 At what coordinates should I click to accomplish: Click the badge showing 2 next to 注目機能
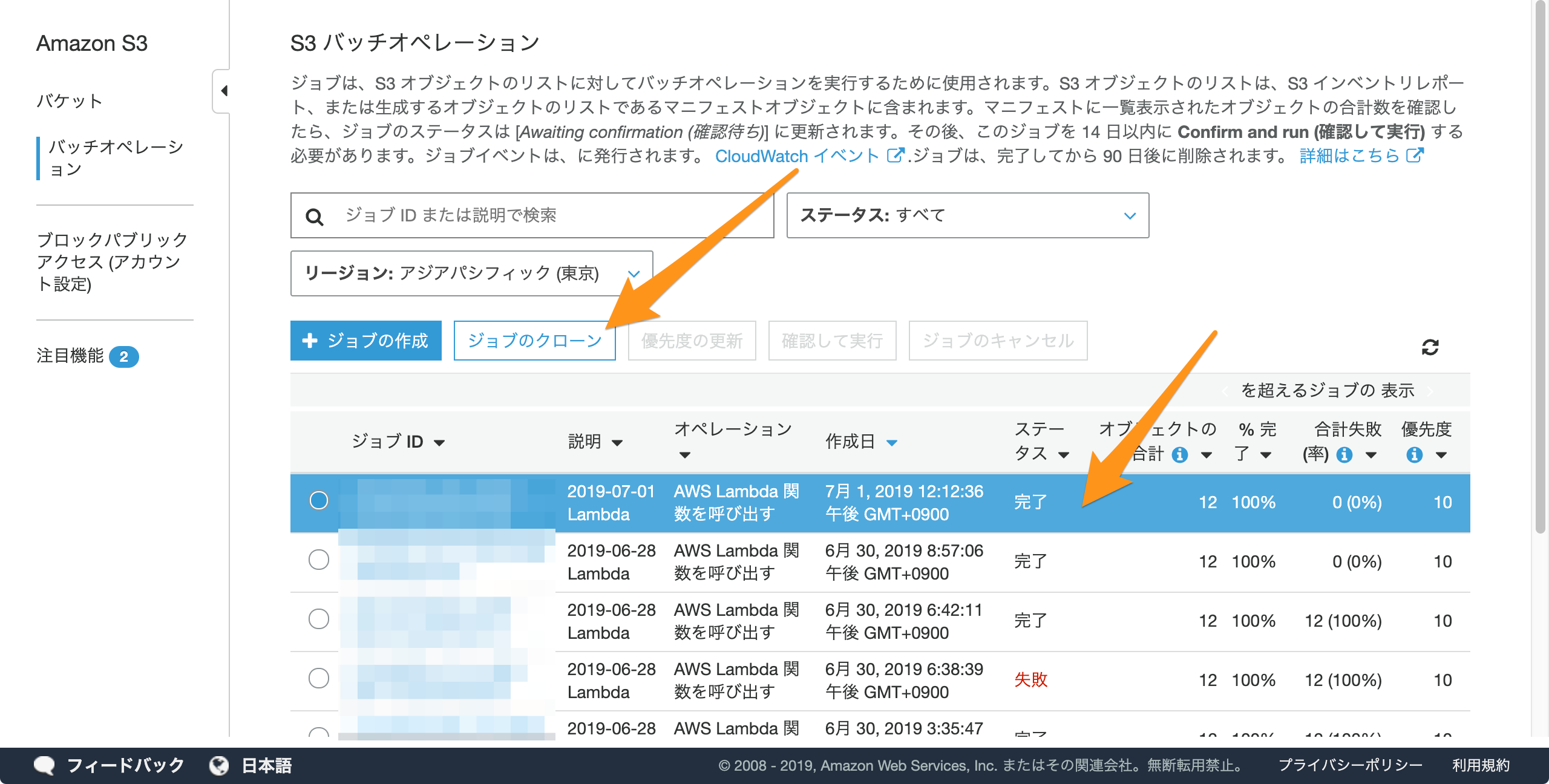[x=123, y=356]
